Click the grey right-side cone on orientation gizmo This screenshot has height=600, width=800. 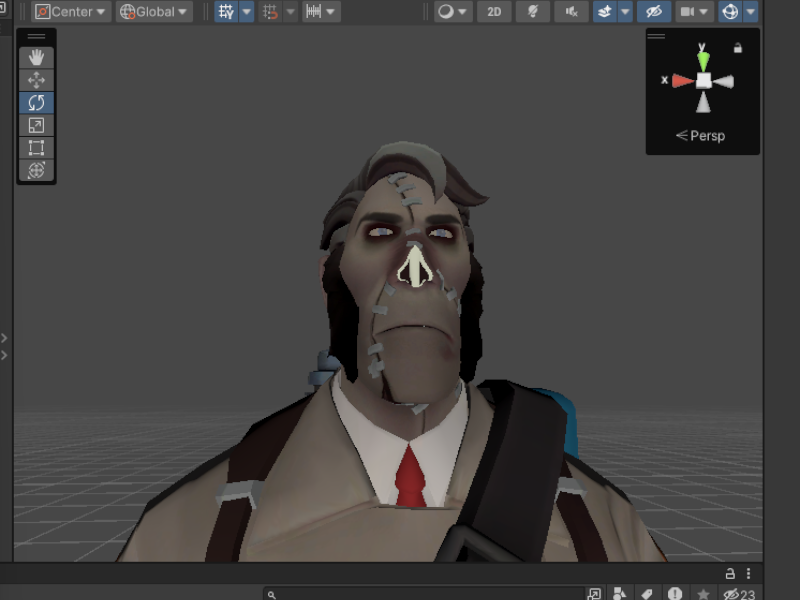pos(723,81)
